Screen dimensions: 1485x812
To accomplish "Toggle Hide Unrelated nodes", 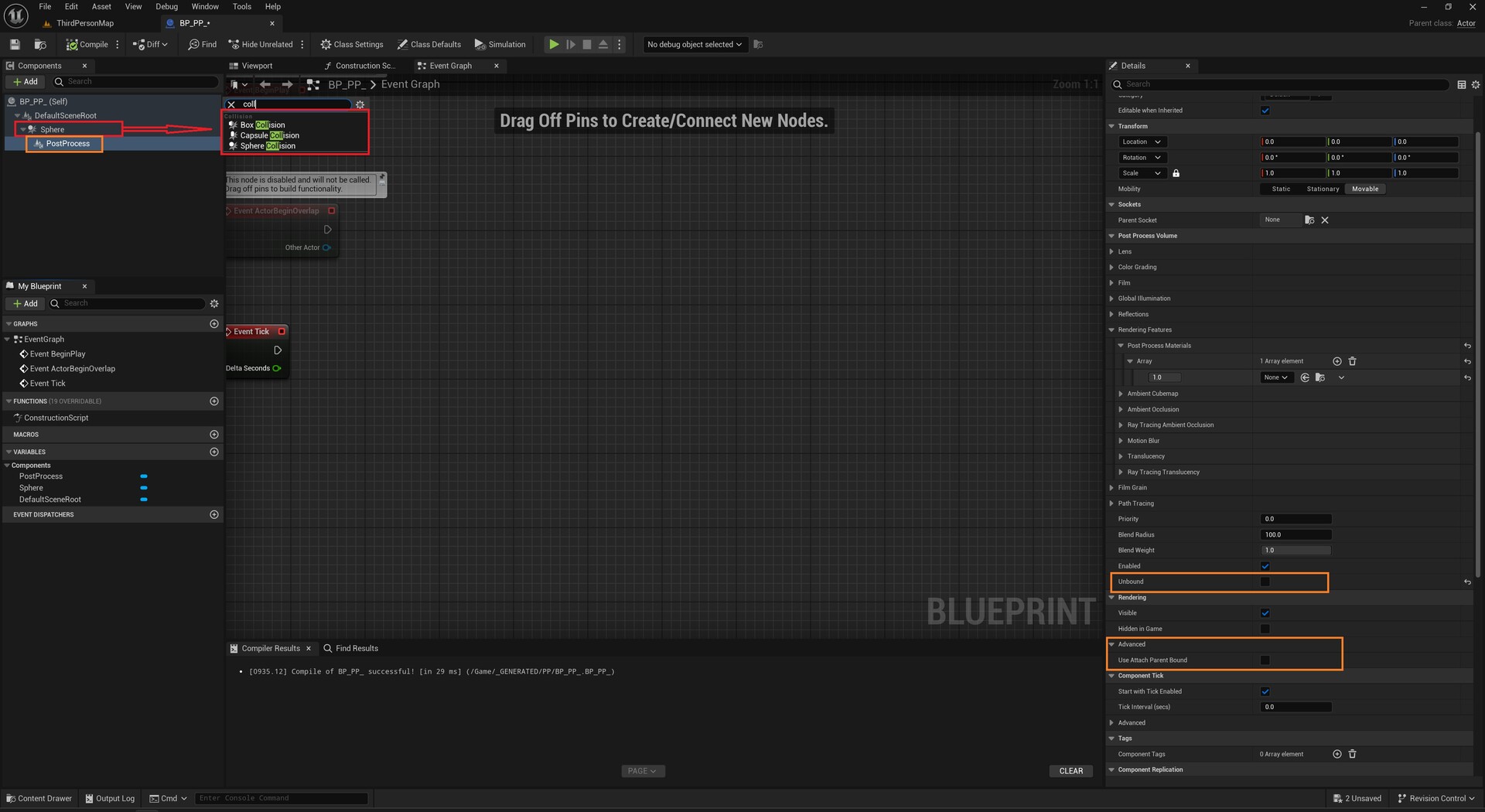I will 263,44.
